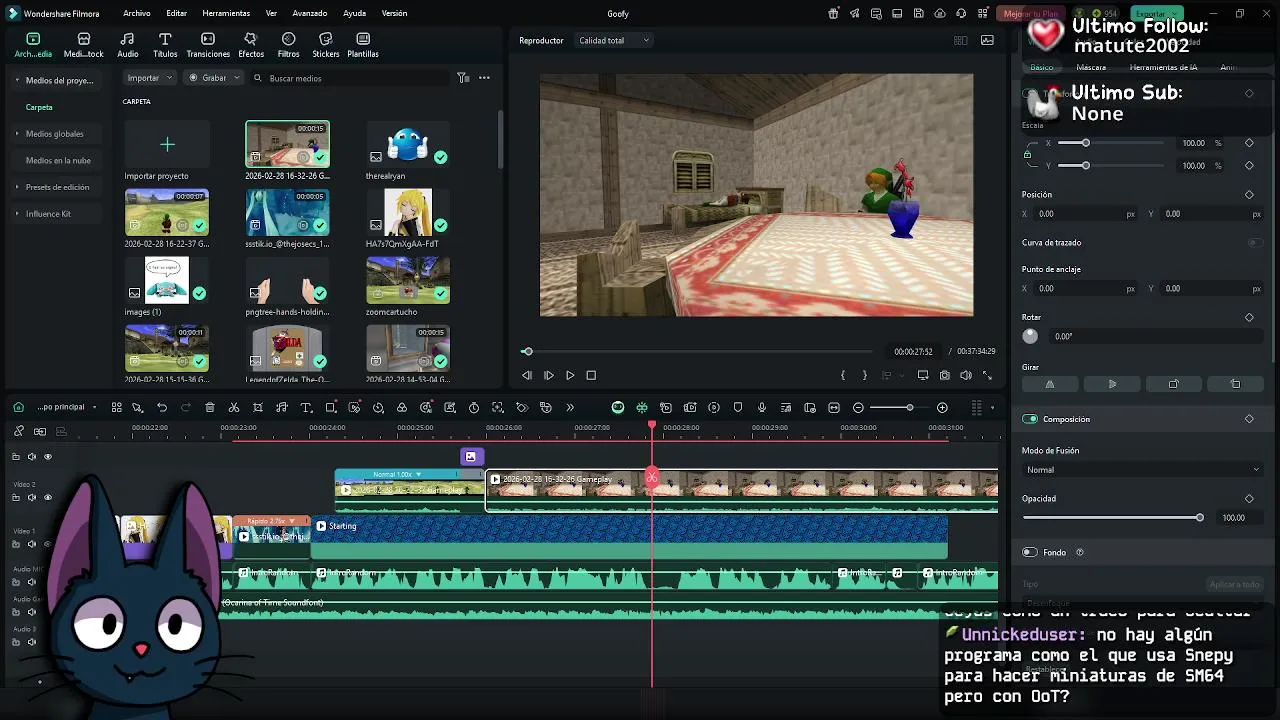This screenshot has height=720, width=1280.
Task: Open the Archivo menu
Action: [x=137, y=14]
